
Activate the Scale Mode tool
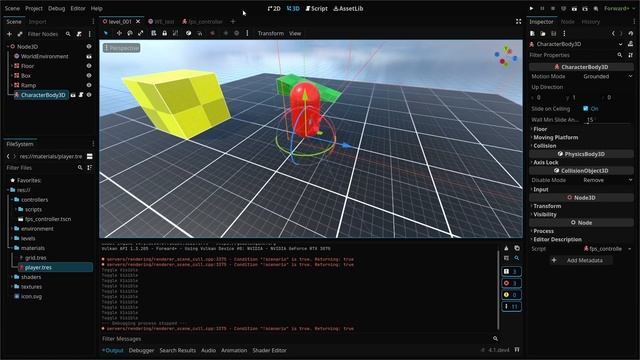coord(141,33)
